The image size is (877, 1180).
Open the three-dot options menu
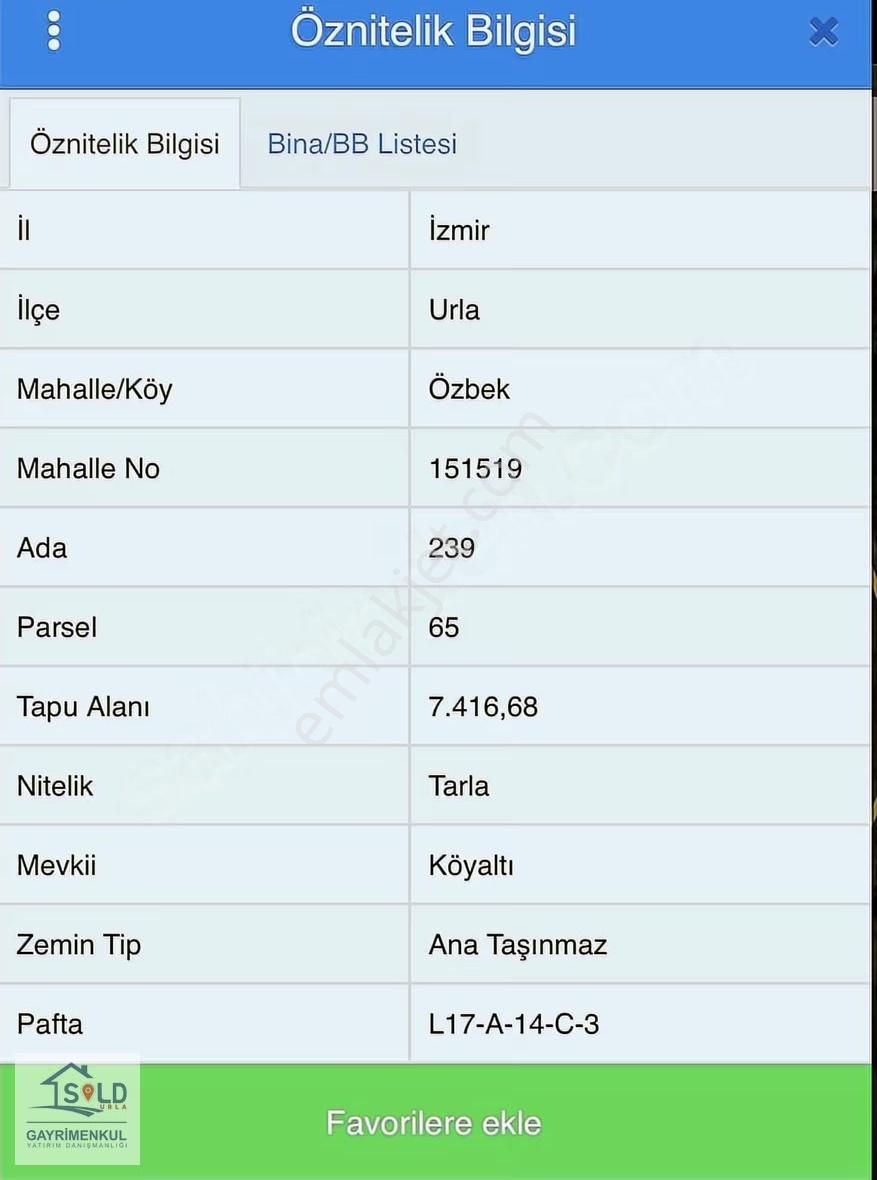[54, 31]
